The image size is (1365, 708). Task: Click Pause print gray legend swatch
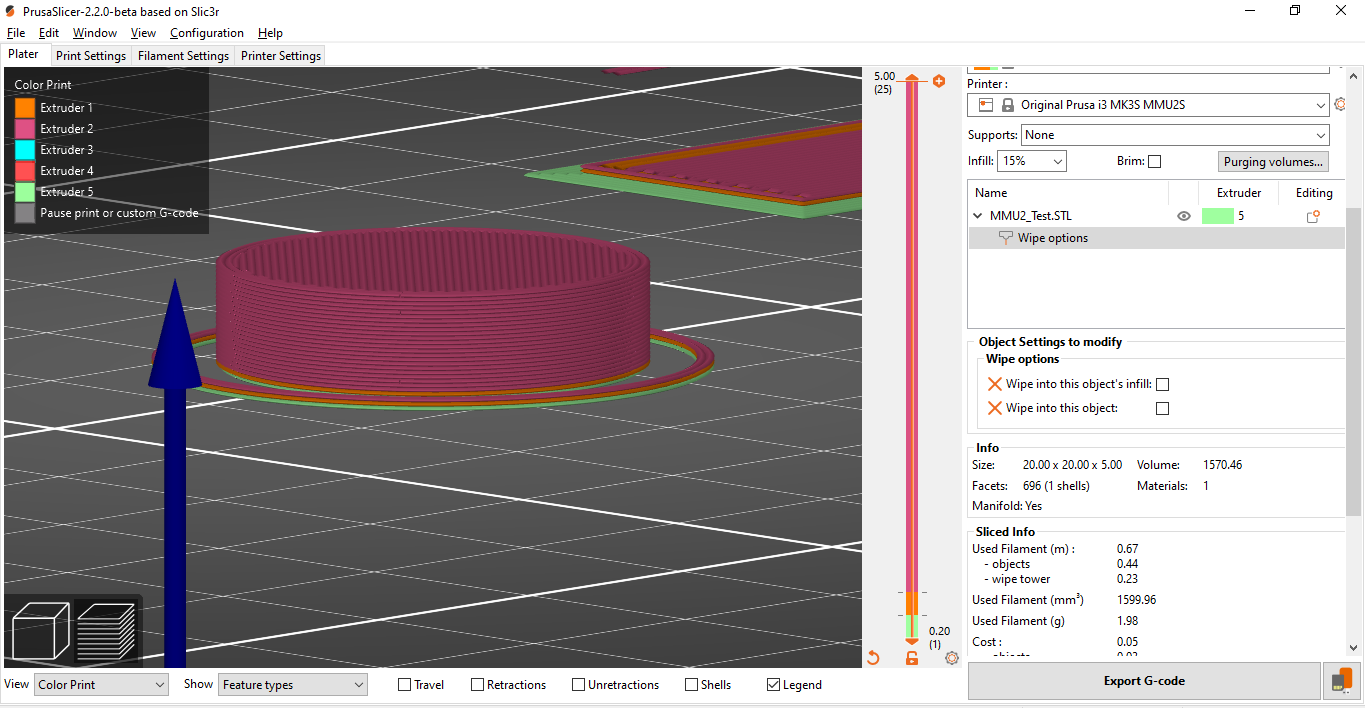[x=25, y=213]
